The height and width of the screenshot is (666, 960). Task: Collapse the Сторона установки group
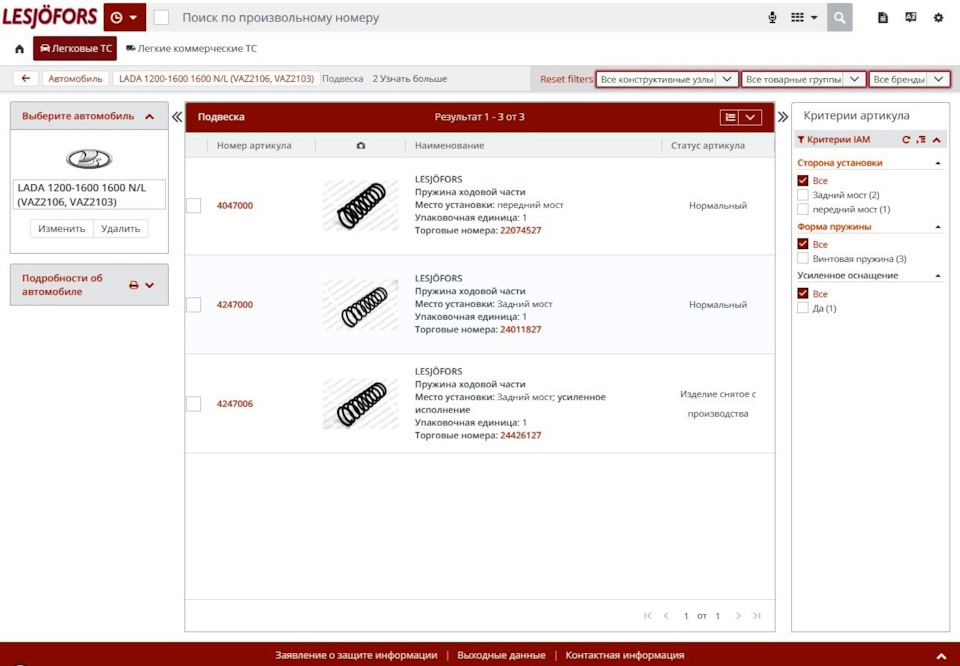click(x=938, y=163)
